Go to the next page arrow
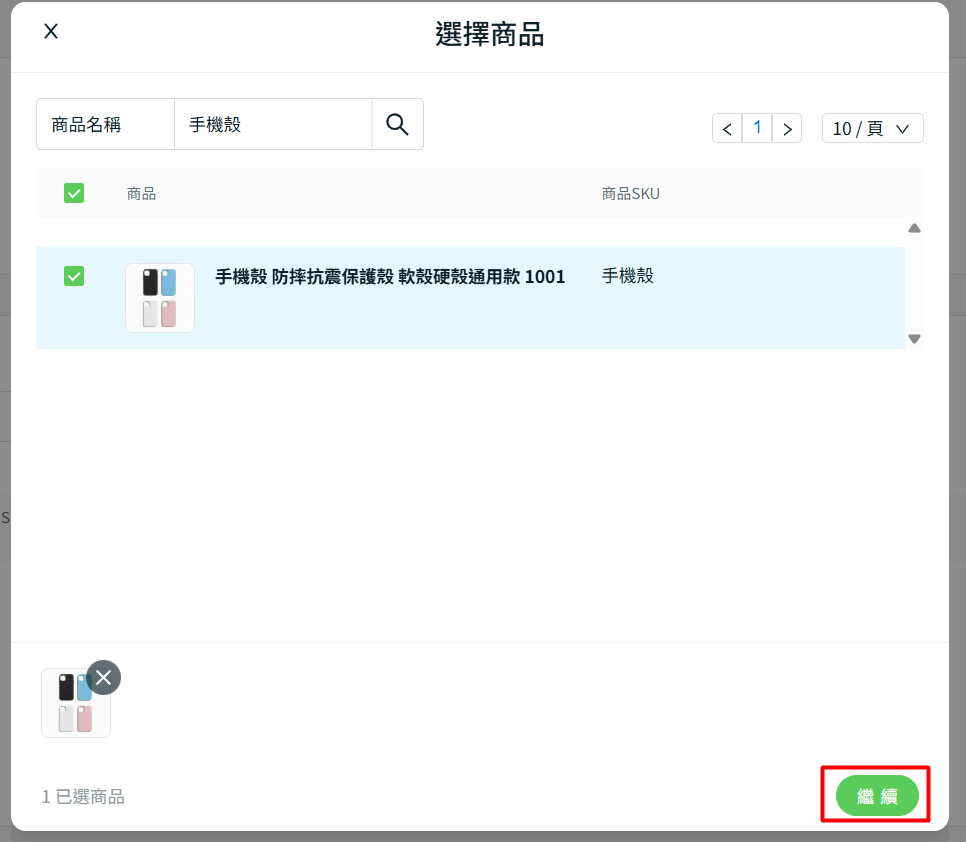 point(787,129)
